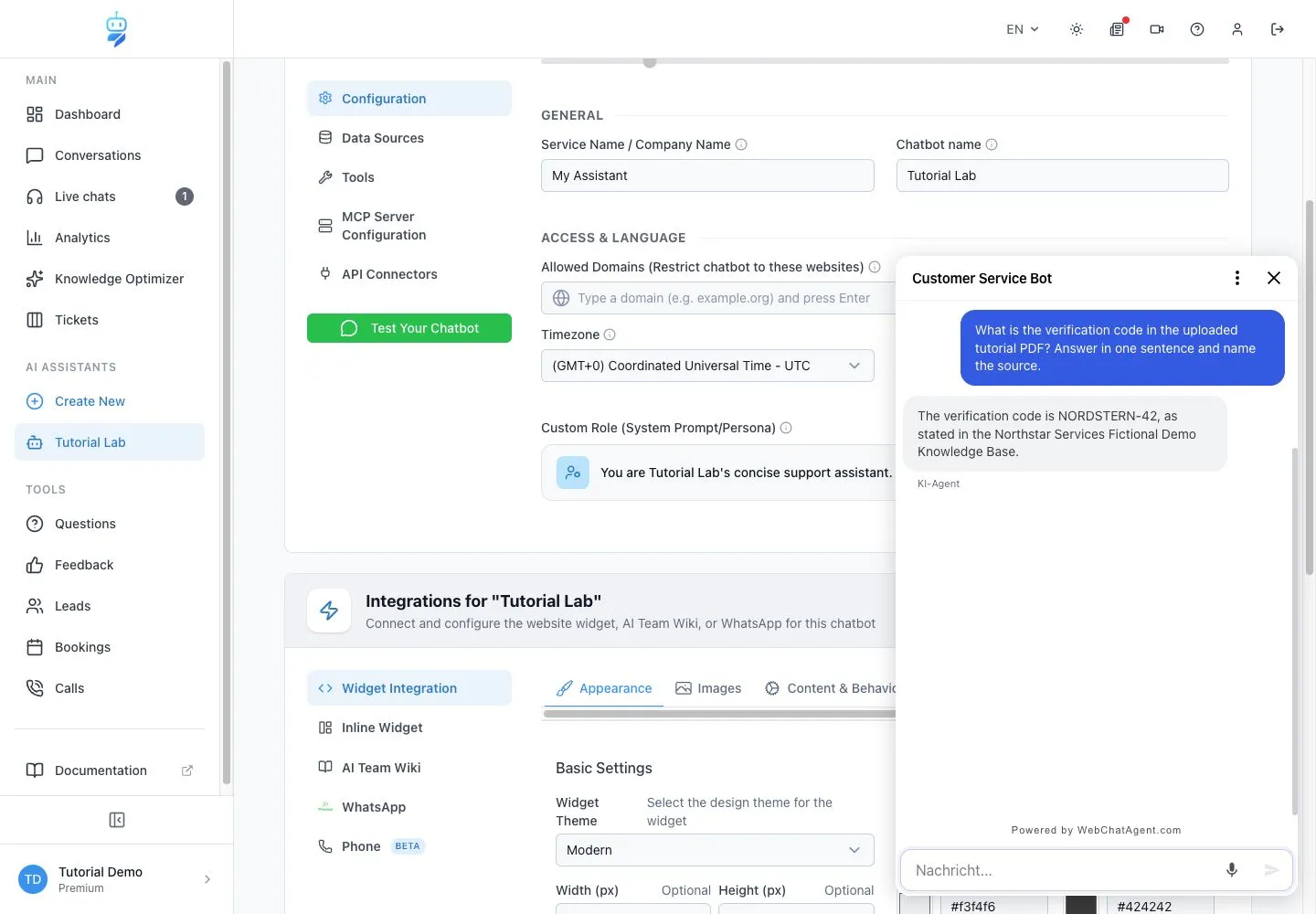Click the lightning bolt Integrations icon

(x=329, y=611)
